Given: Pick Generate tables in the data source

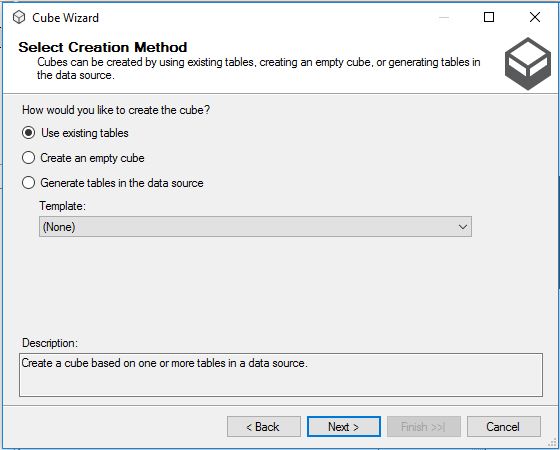Looking at the screenshot, I should 28,183.
